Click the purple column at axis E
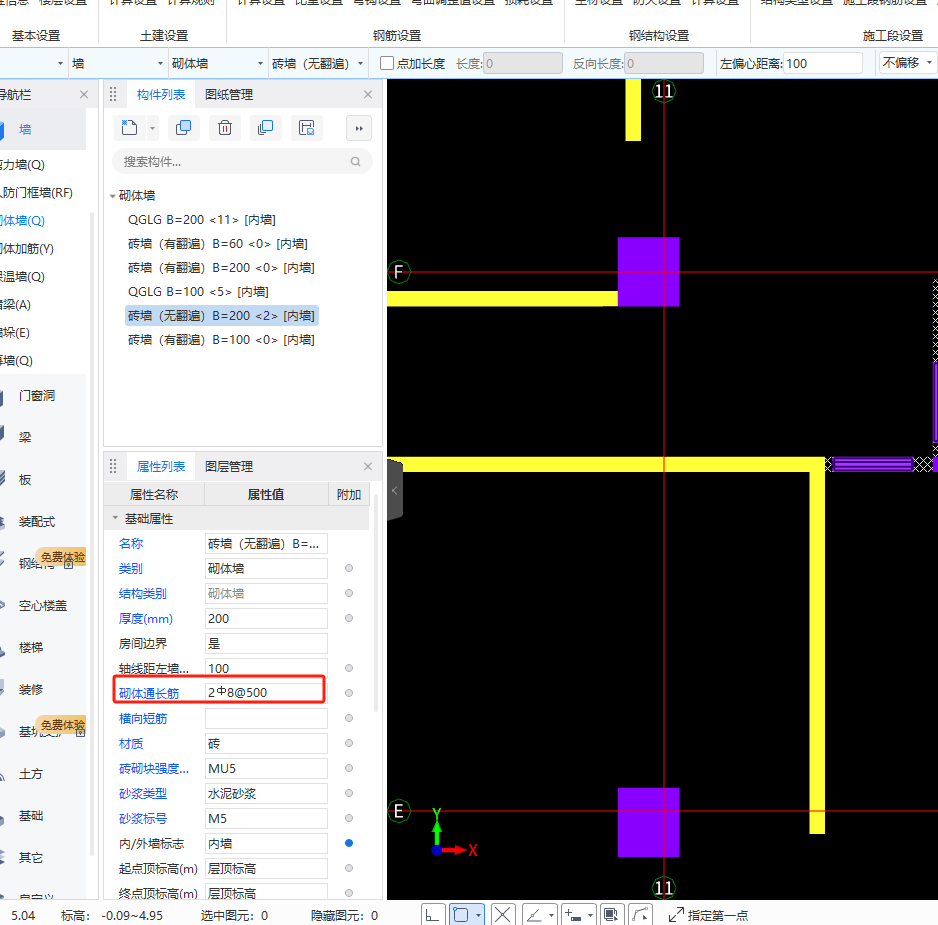Image resolution: width=938 pixels, height=925 pixels. [648, 822]
